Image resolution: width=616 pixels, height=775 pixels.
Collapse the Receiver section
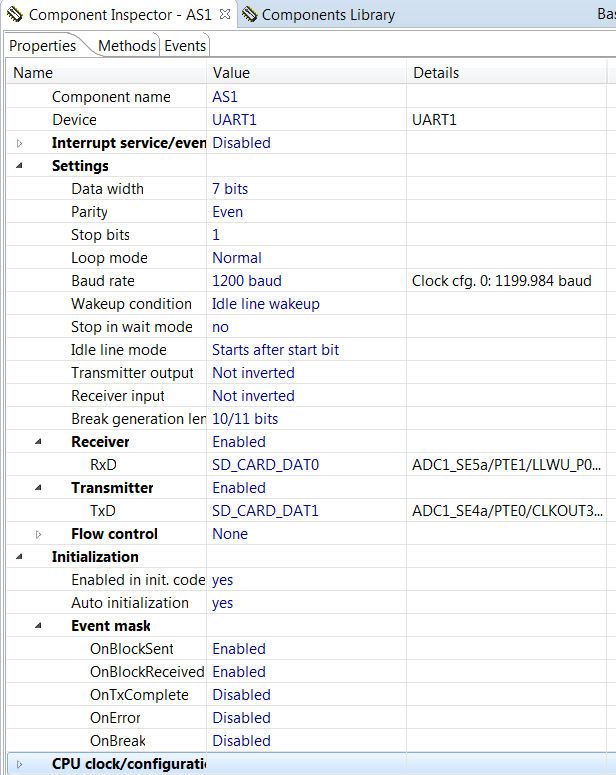coord(39,442)
